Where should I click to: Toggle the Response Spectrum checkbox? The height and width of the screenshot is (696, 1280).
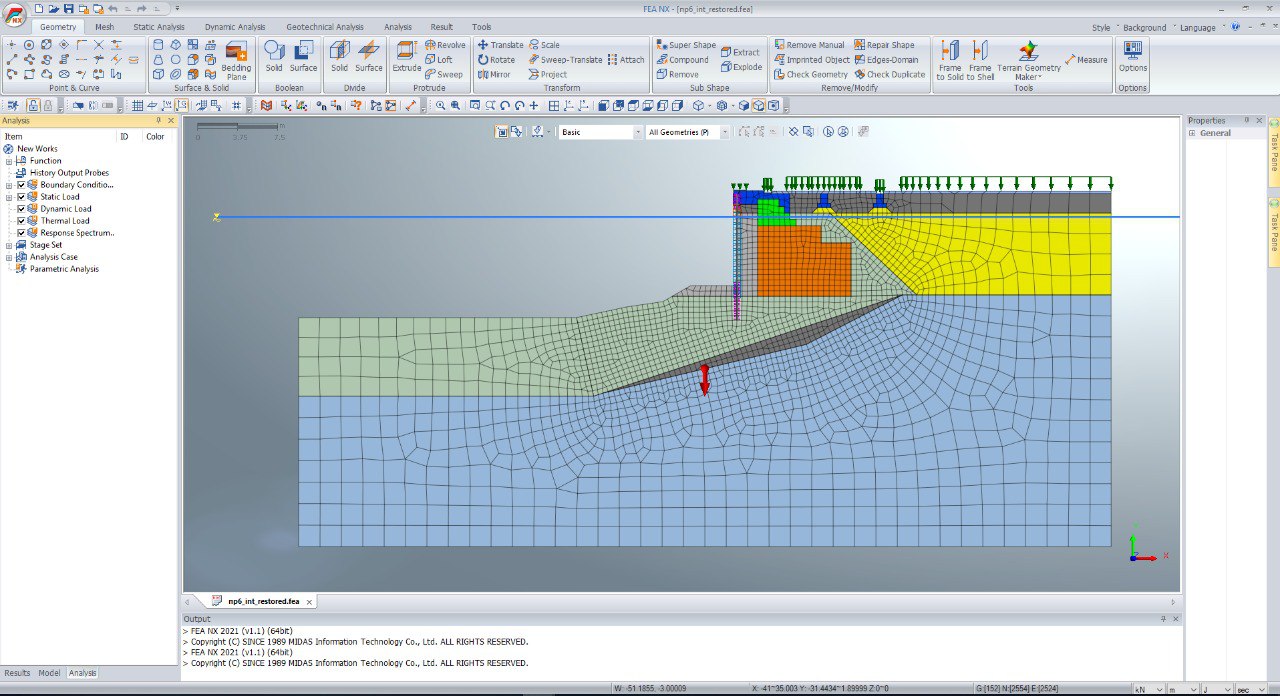tap(21, 233)
